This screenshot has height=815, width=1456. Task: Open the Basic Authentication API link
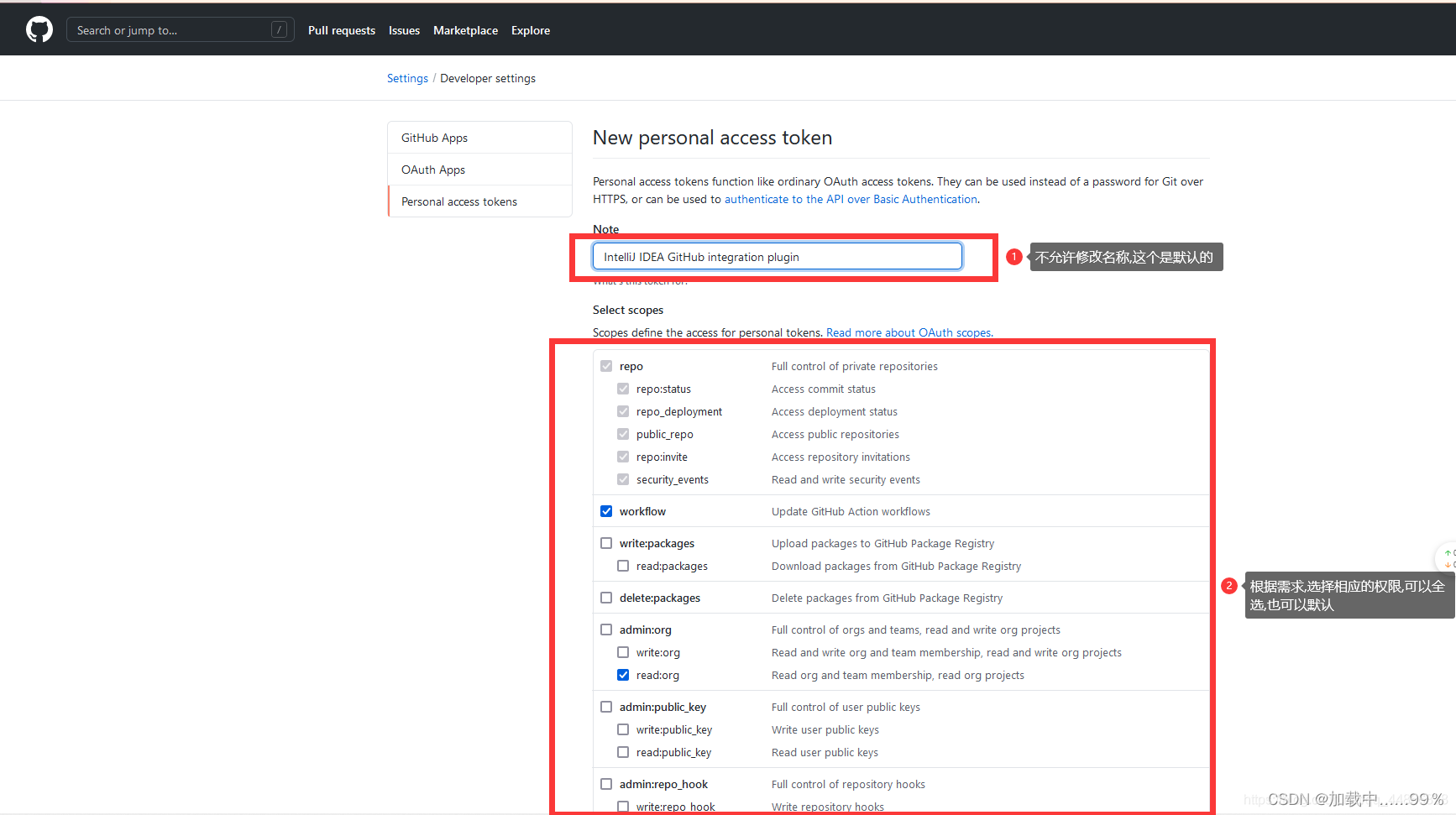pos(850,199)
